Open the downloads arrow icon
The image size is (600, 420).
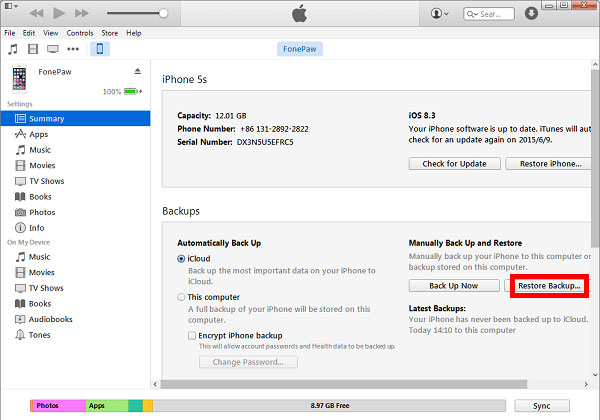point(531,13)
